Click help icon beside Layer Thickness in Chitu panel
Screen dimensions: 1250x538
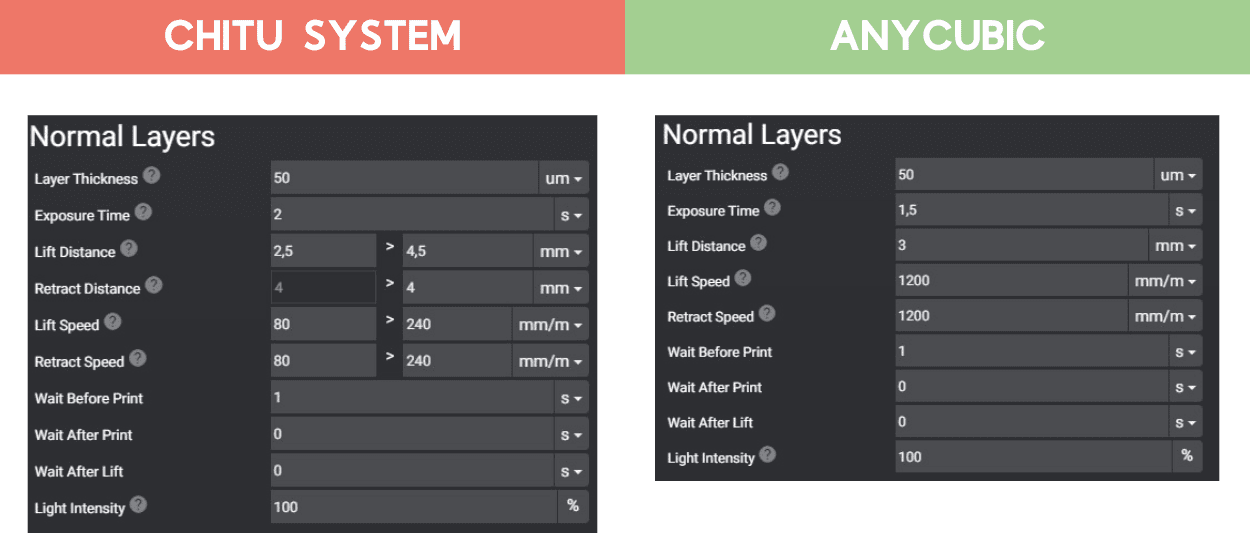(x=151, y=176)
